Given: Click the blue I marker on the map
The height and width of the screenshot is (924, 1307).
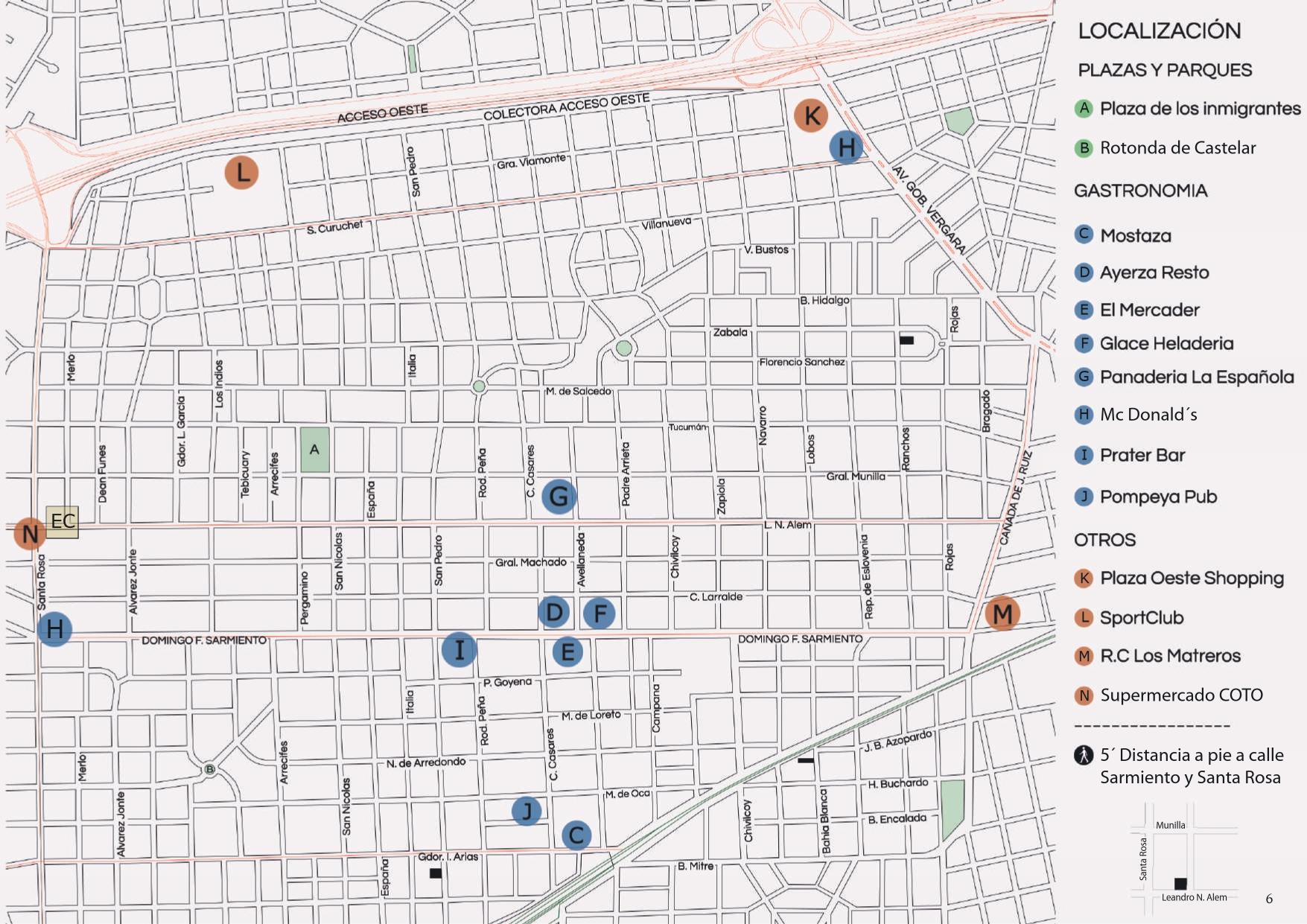Looking at the screenshot, I should tap(459, 649).
